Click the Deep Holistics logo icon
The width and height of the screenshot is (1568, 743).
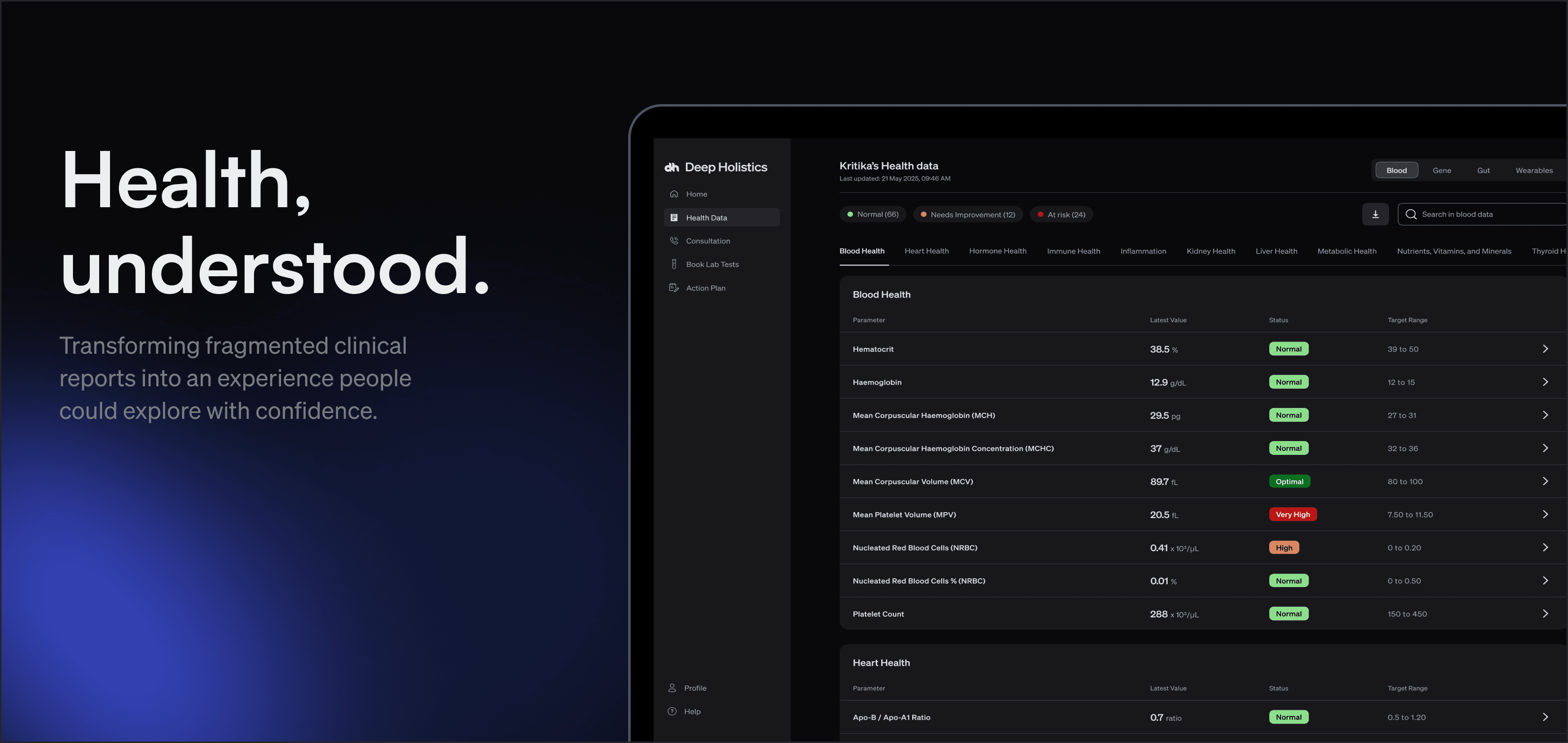tap(672, 167)
